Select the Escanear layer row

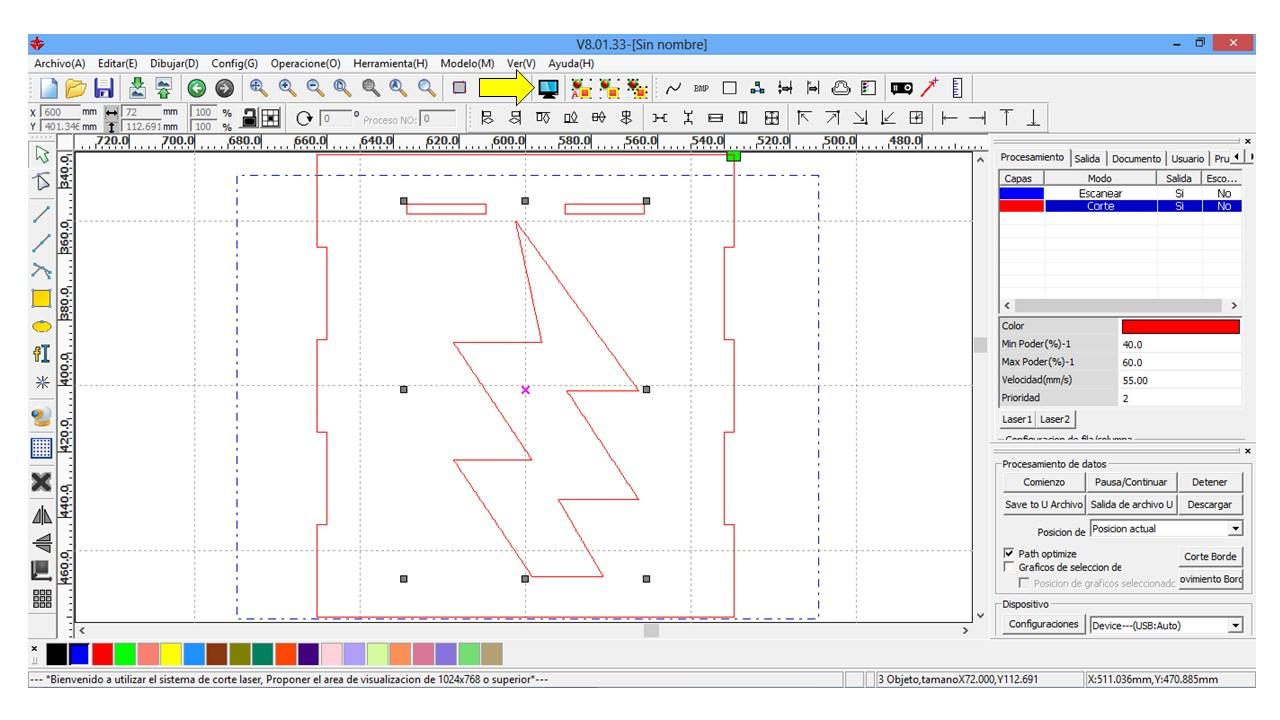[1120, 193]
